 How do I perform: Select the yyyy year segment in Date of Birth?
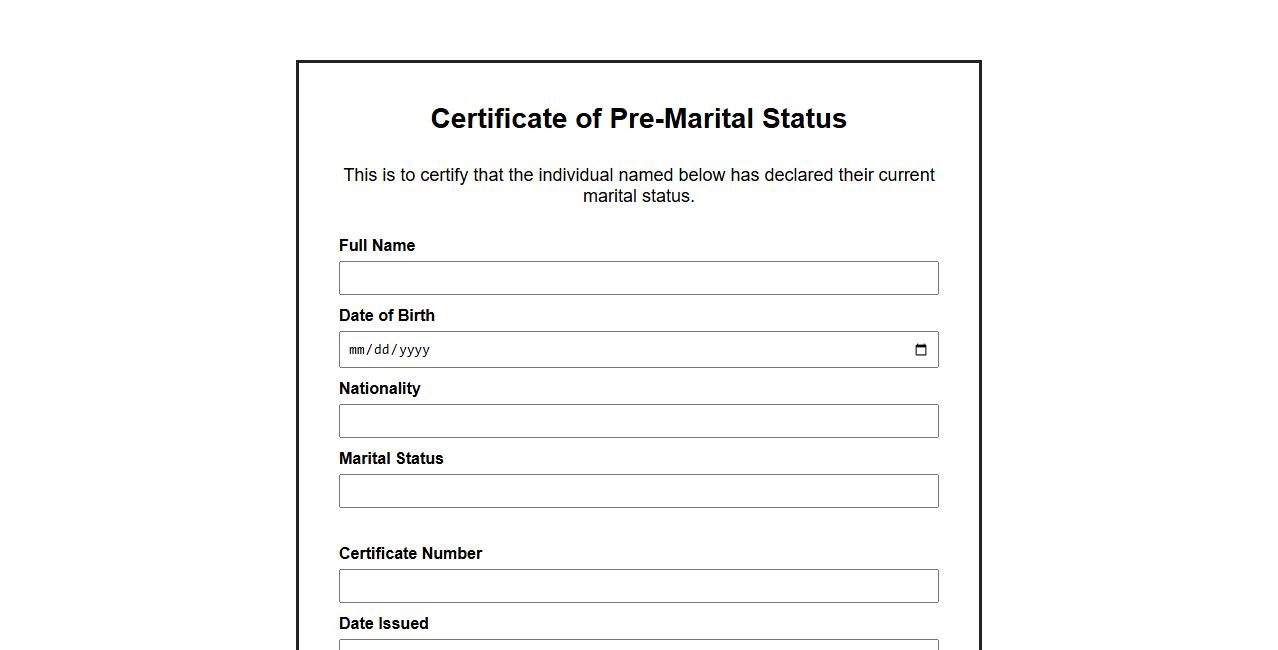414,350
